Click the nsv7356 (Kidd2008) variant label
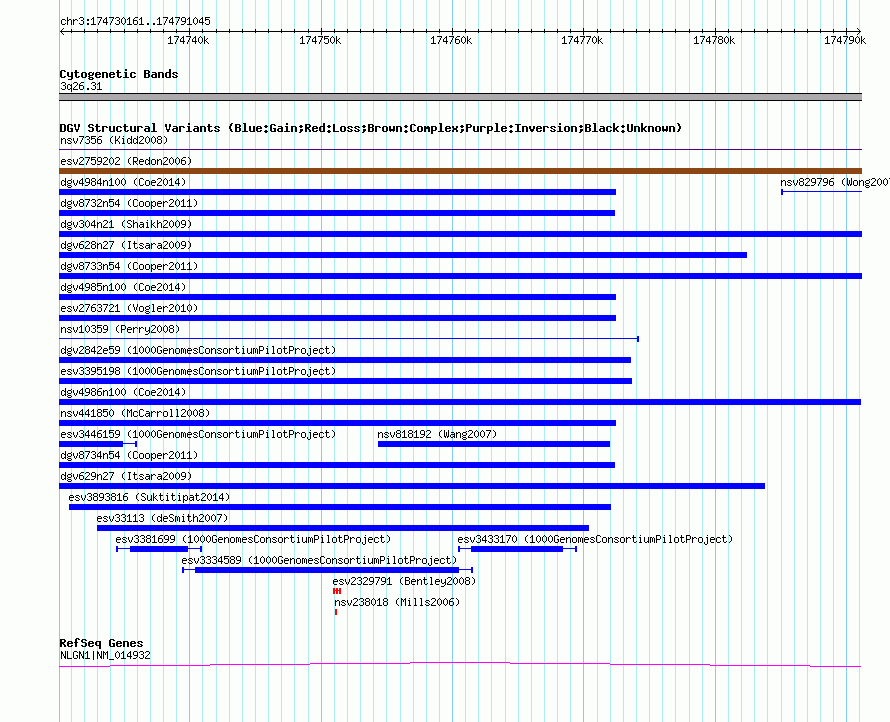 click(114, 140)
